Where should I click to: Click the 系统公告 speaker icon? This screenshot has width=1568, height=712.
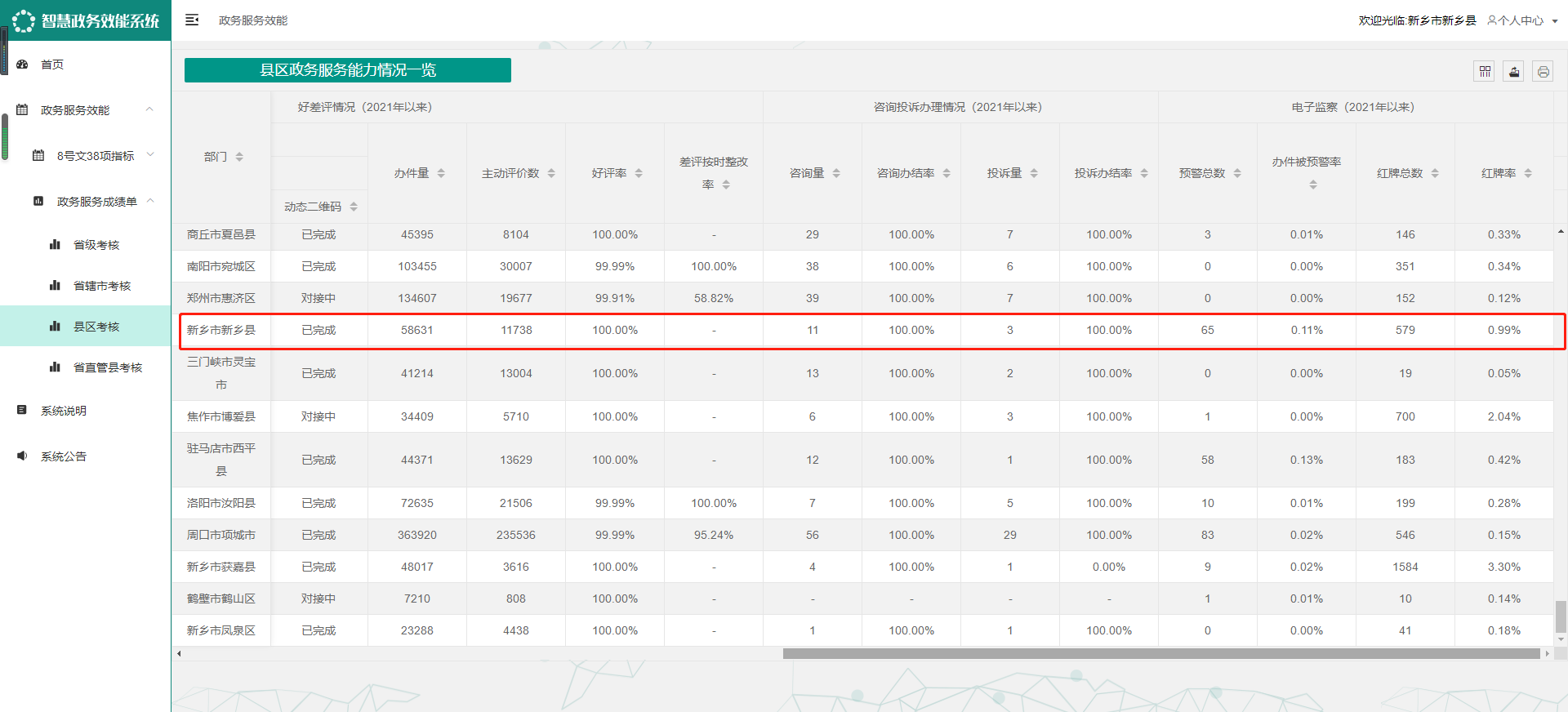point(23,456)
